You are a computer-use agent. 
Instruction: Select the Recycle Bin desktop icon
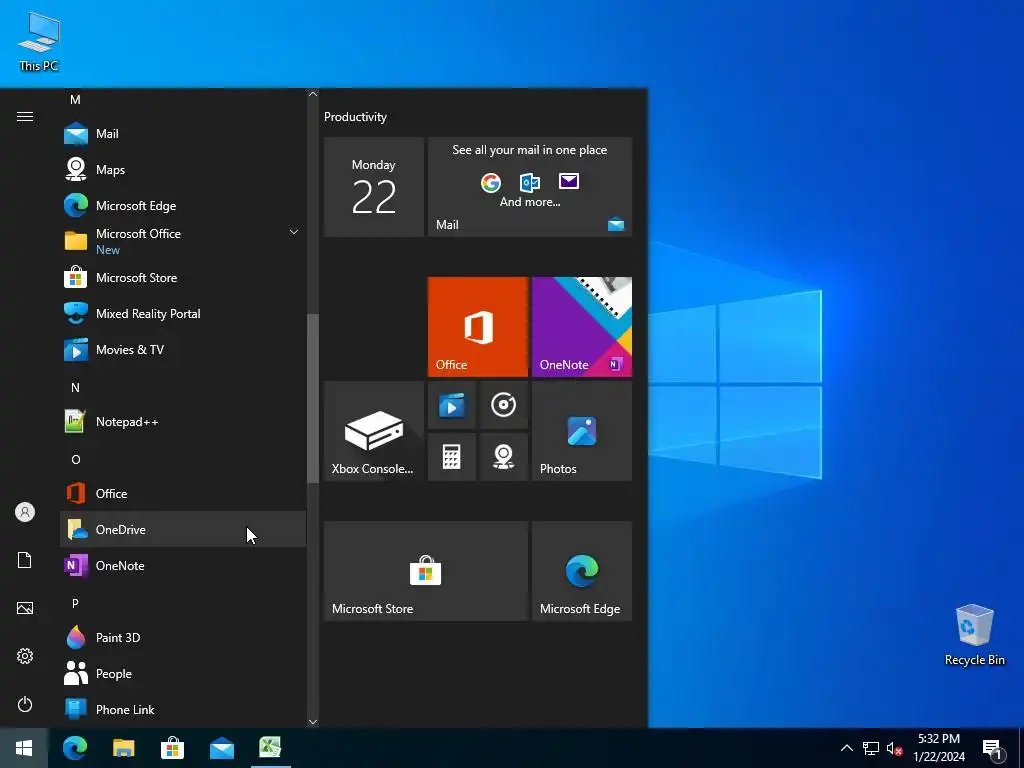coord(974,635)
